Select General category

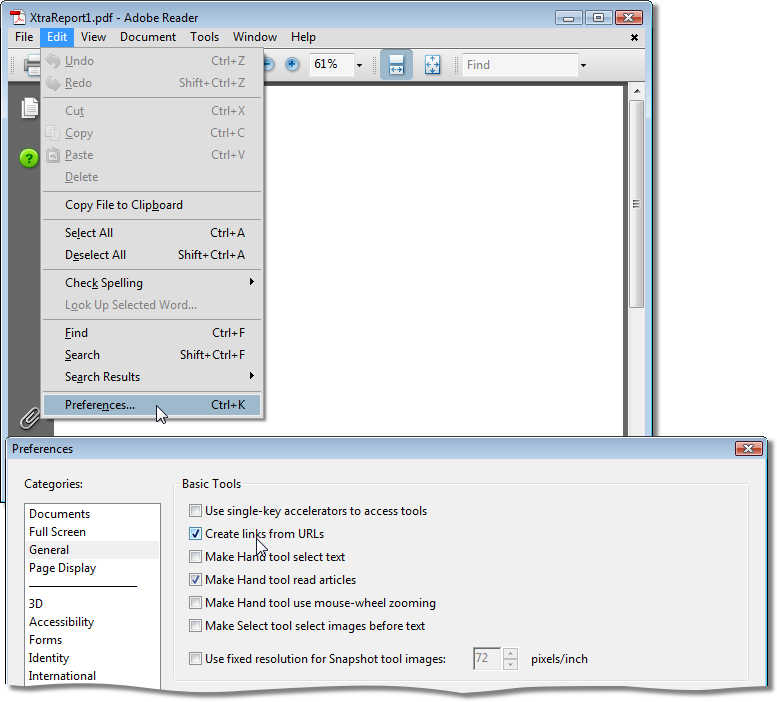pos(93,550)
